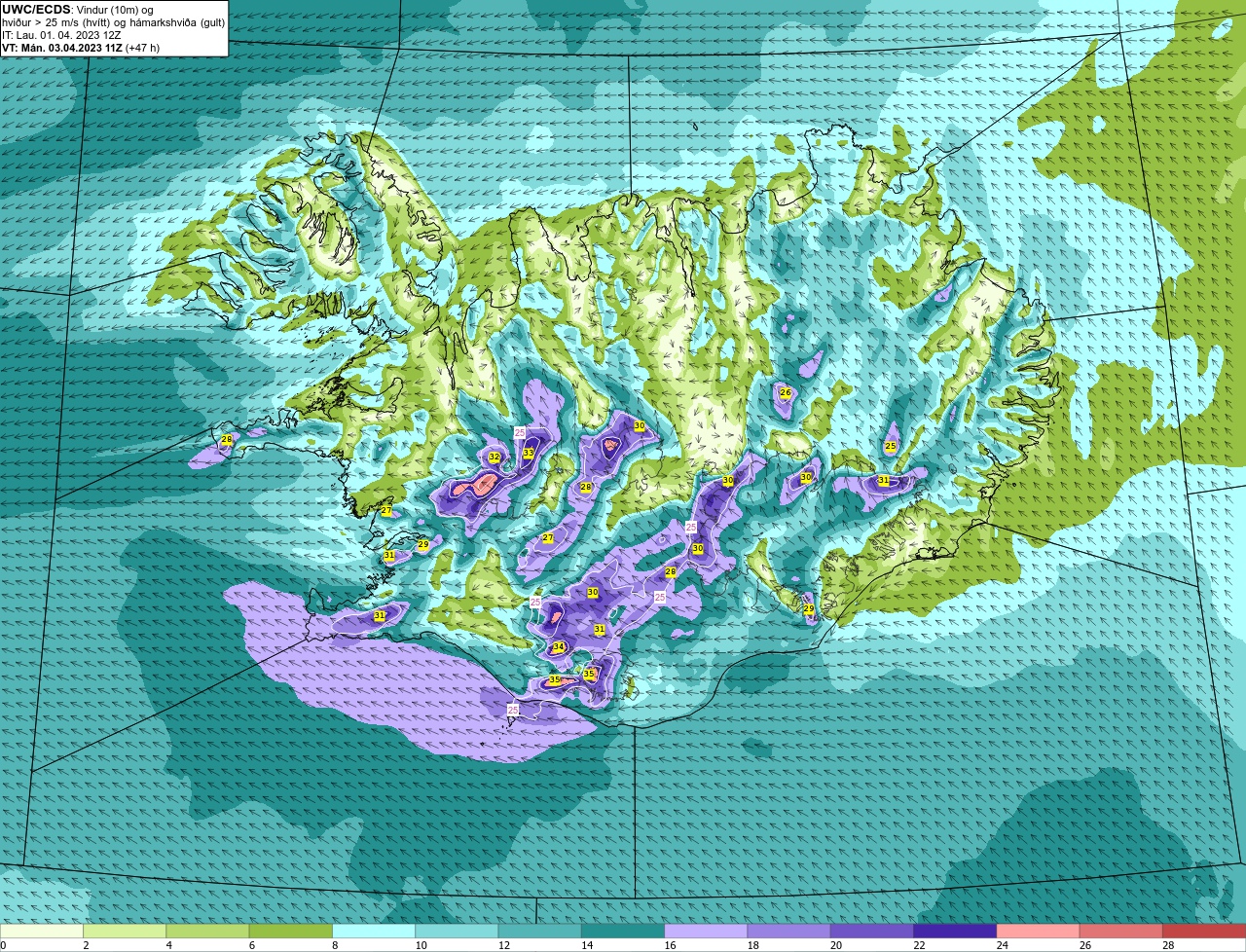Screen dimensions: 1246x952
Task: Click the 22–24 m/s dark indigo legend swatch
Action: tap(955, 932)
